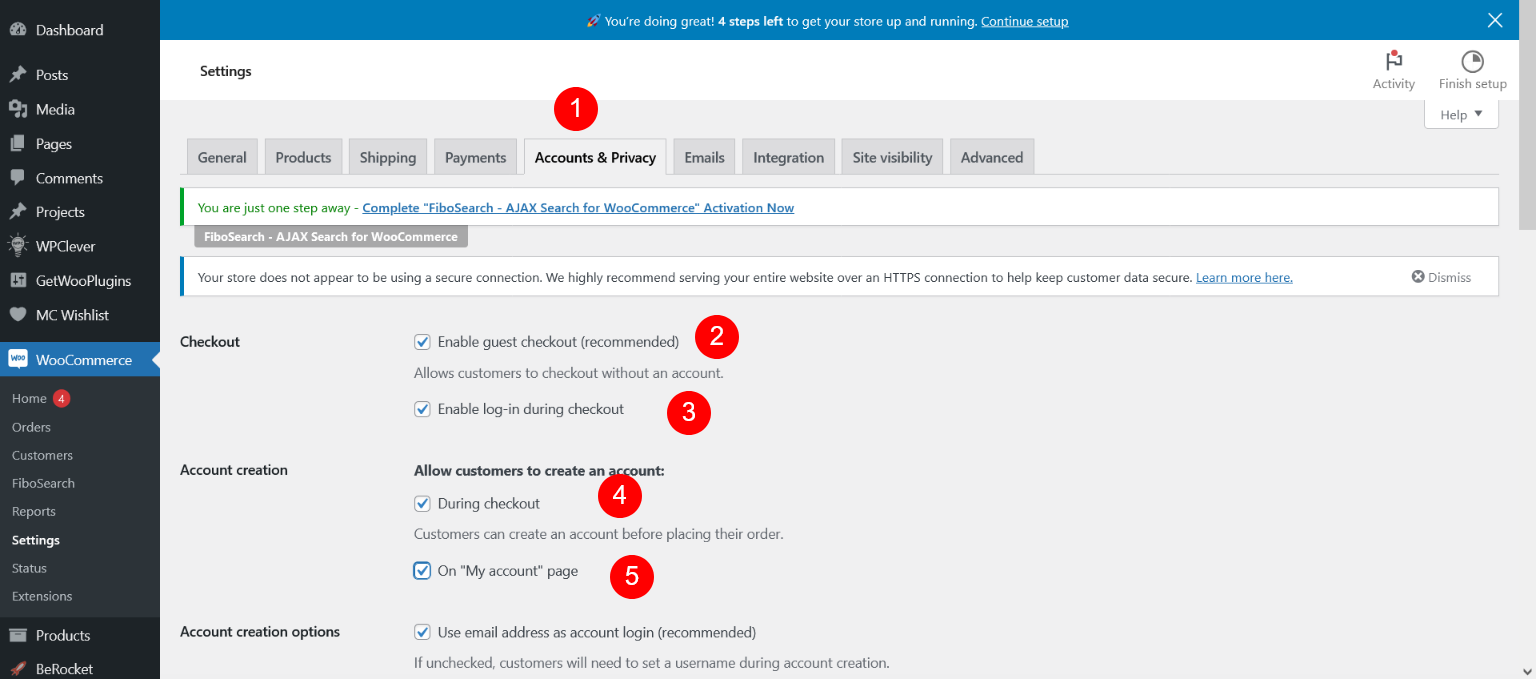
Task: Click the WooCommerce logo icon in sidebar
Action: point(18,360)
